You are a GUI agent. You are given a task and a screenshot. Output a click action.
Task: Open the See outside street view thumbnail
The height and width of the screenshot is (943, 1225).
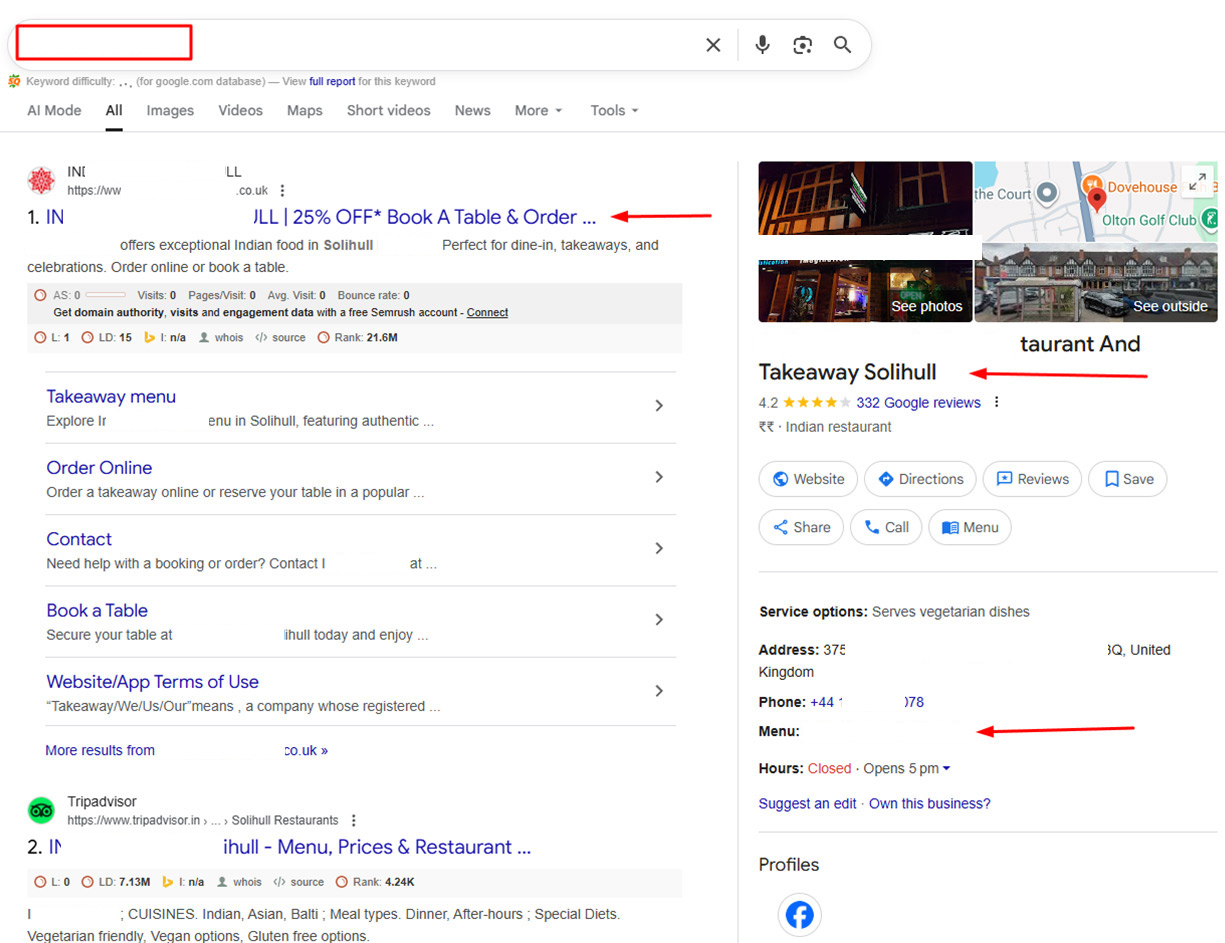coord(1096,284)
